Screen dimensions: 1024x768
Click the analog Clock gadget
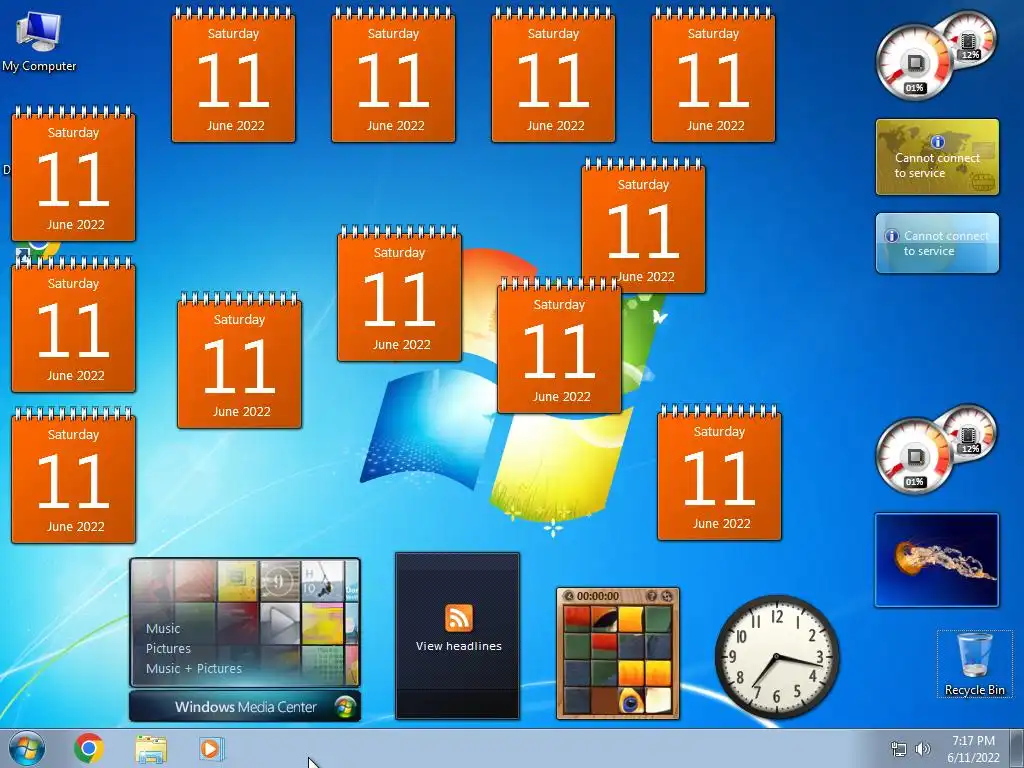(776, 656)
